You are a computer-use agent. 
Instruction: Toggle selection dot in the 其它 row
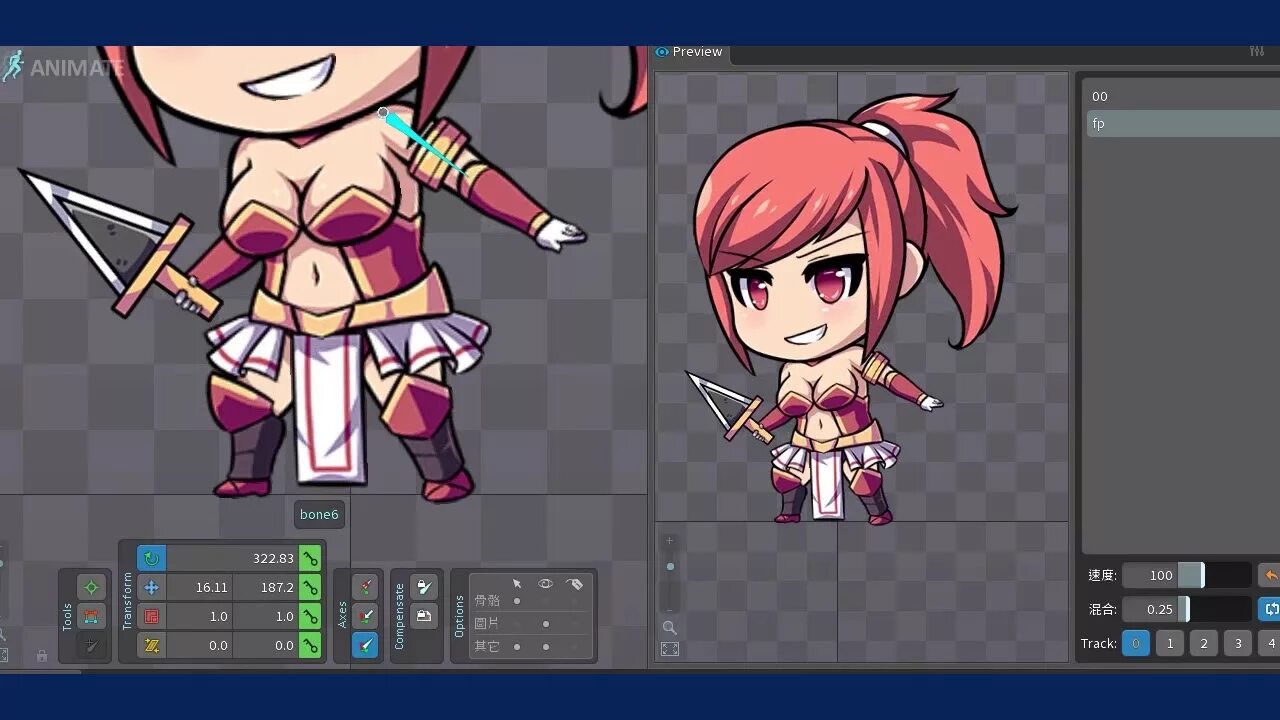517,647
